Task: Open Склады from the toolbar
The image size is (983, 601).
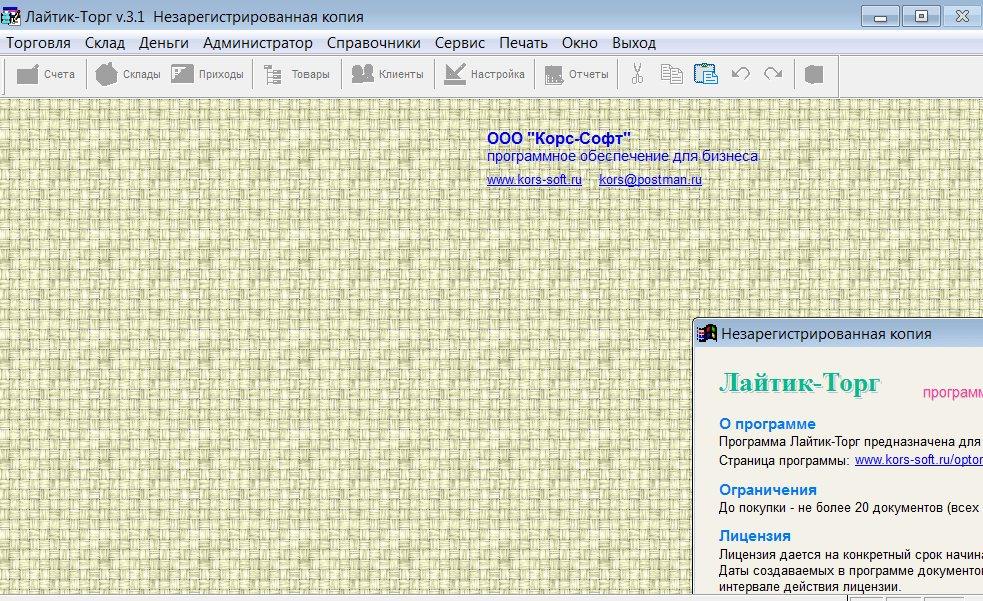Action: (128, 75)
